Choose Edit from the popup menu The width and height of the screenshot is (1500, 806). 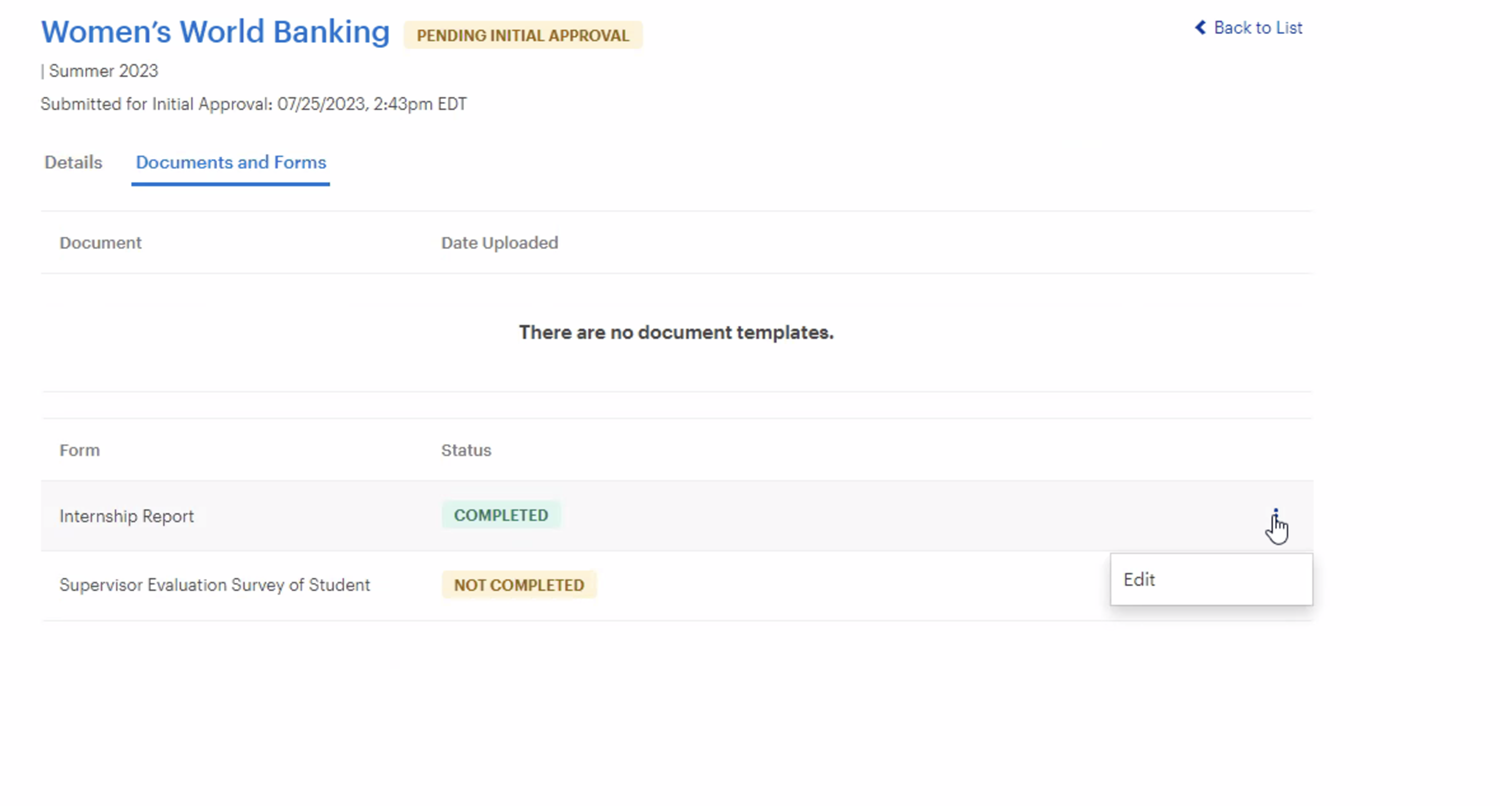coord(1211,580)
